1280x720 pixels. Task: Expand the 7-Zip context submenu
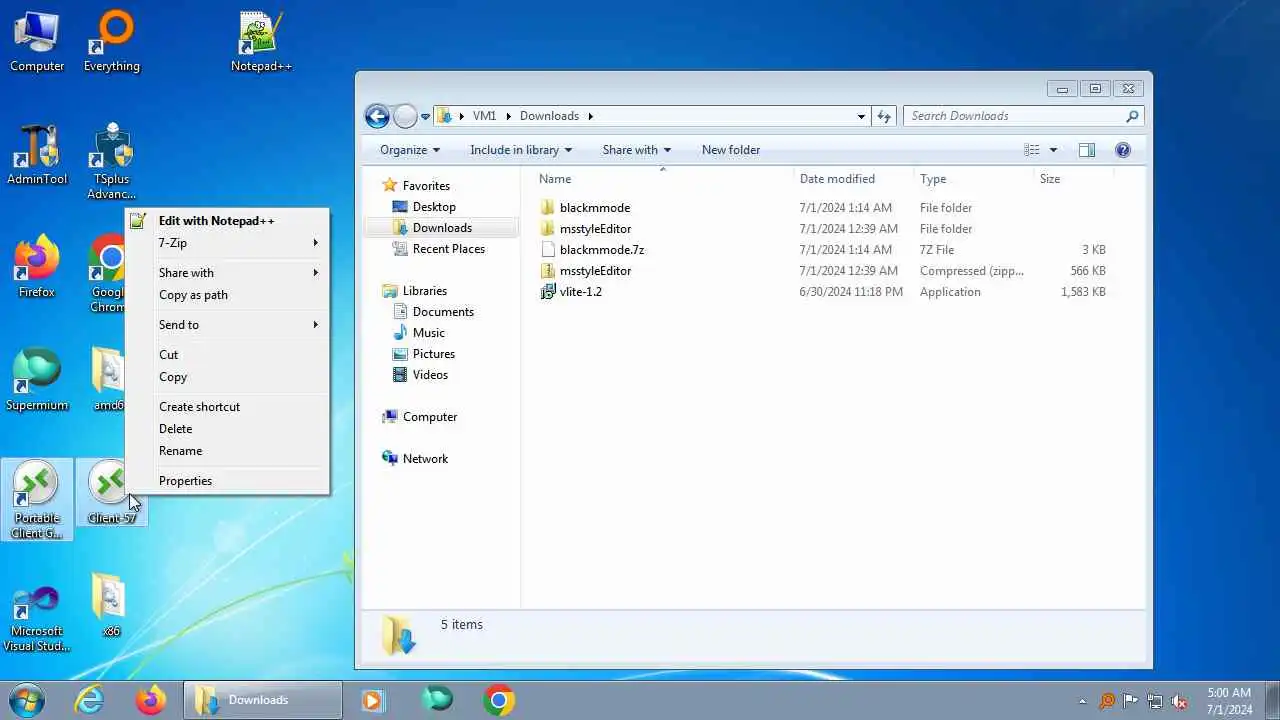click(228, 243)
